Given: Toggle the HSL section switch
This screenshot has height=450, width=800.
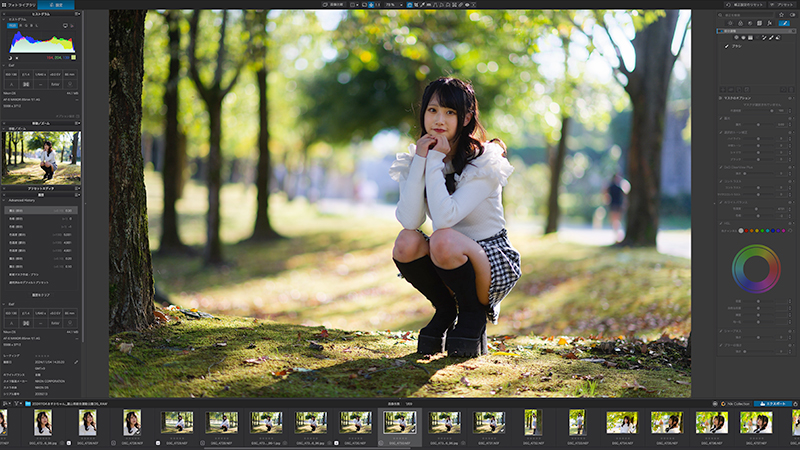Looking at the screenshot, I should [x=790, y=223].
